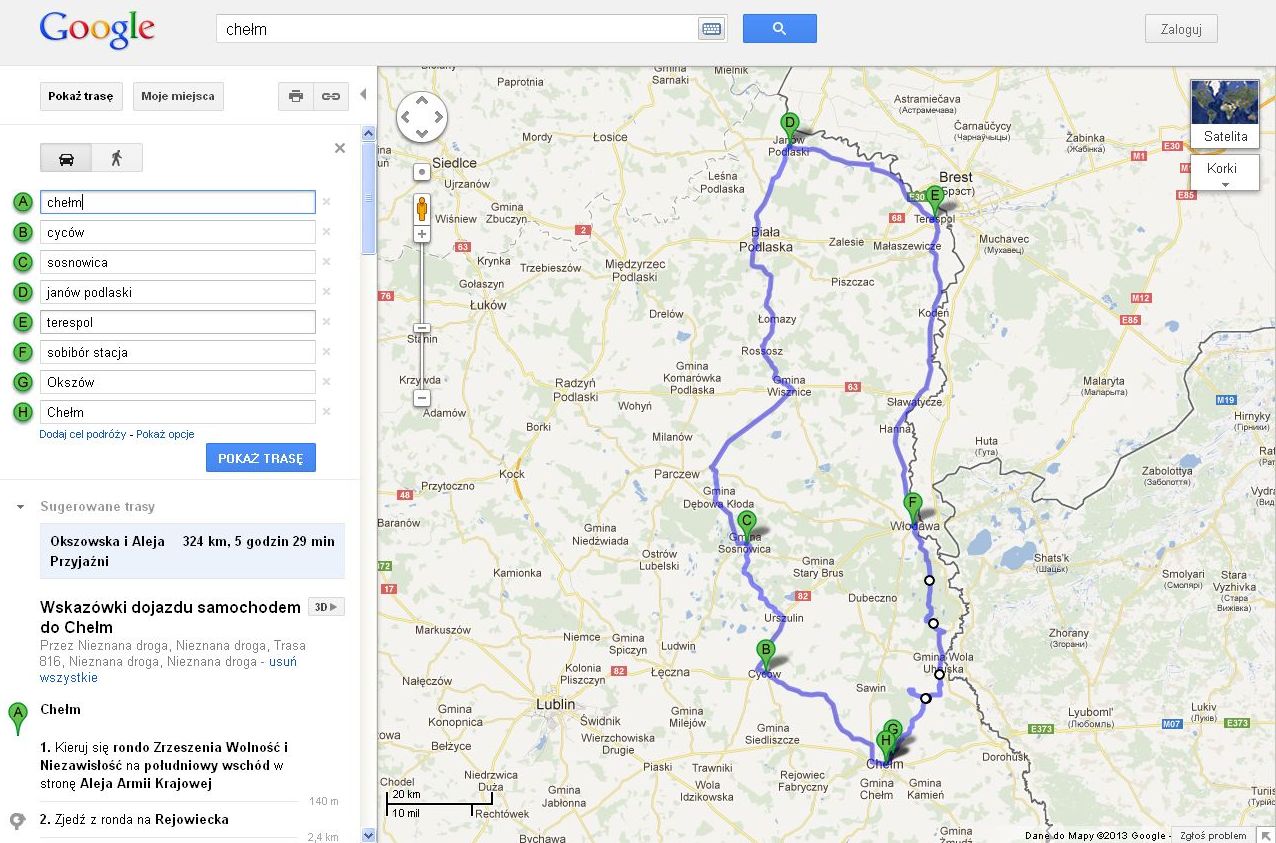The width and height of the screenshot is (1276, 843).
Task: Click the map pan navigation wheel
Action: pyautogui.click(x=422, y=118)
